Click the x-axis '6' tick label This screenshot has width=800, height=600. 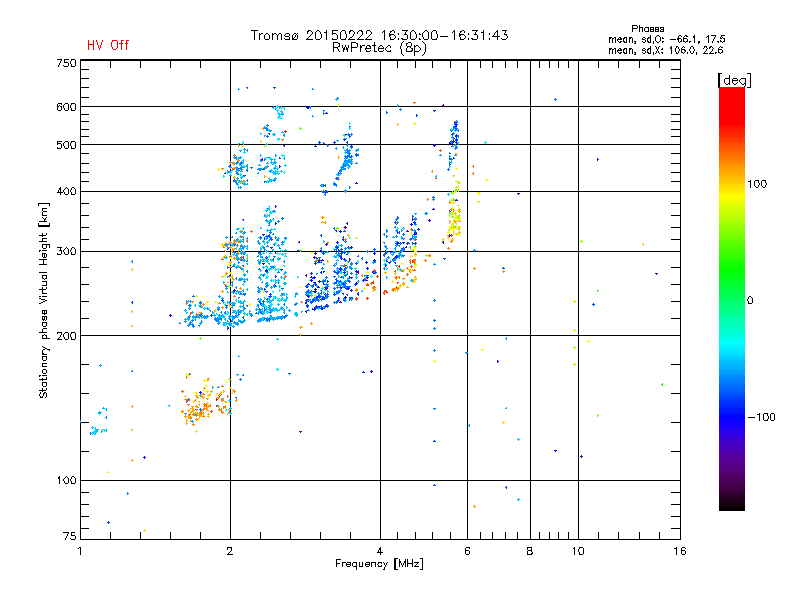(467, 551)
